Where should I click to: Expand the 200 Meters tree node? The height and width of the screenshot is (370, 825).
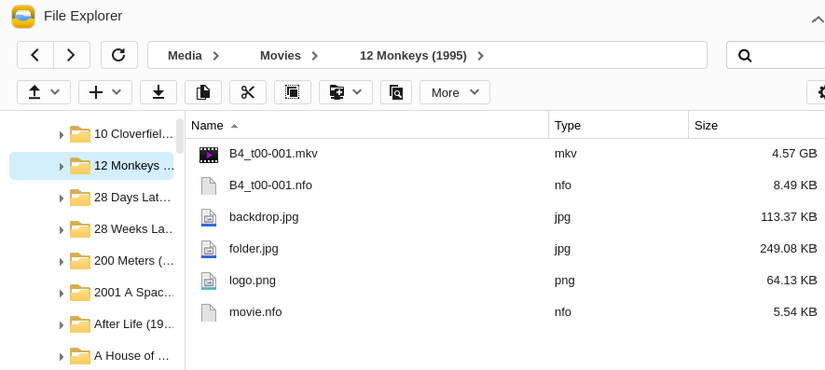click(61, 262)
